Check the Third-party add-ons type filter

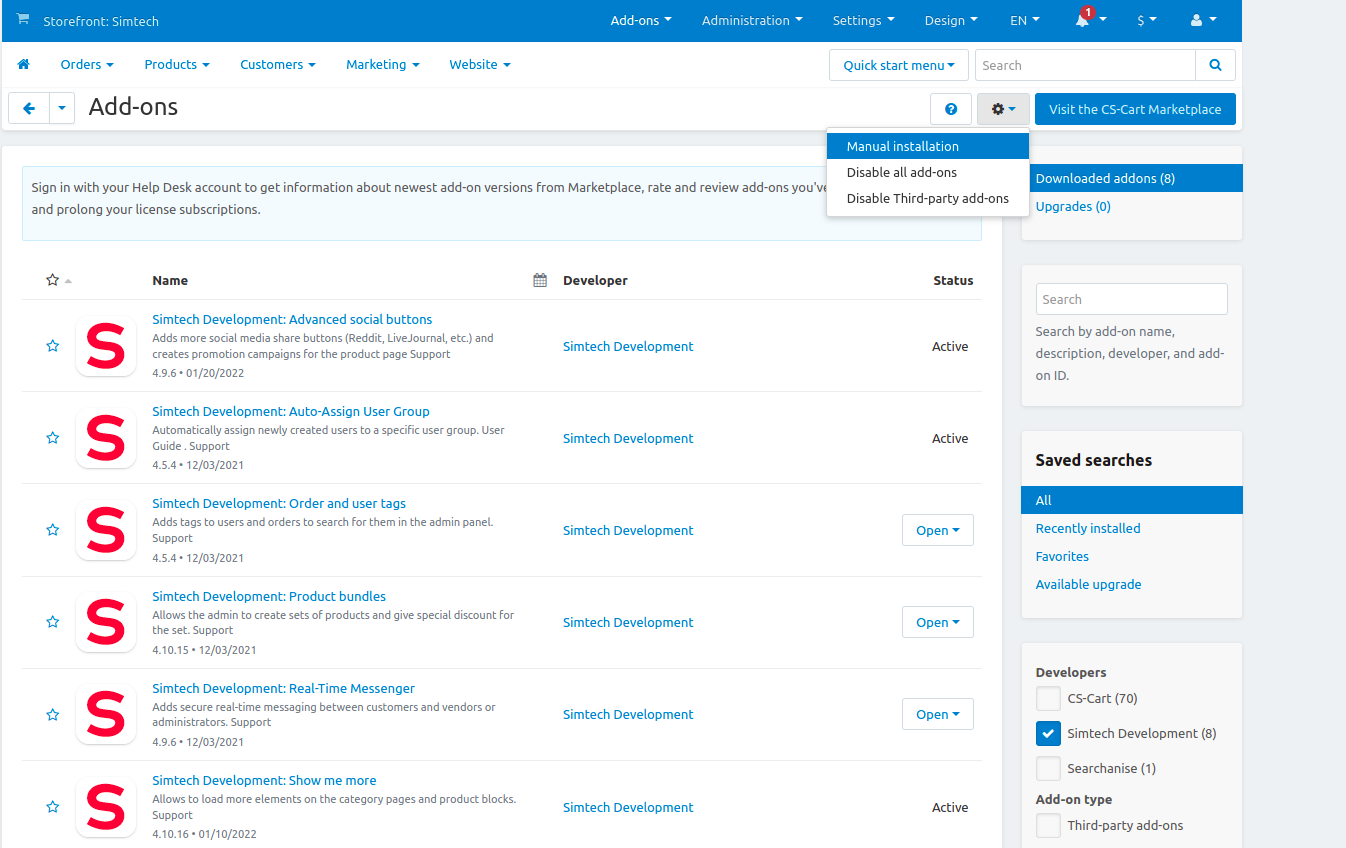[1048, 825]
